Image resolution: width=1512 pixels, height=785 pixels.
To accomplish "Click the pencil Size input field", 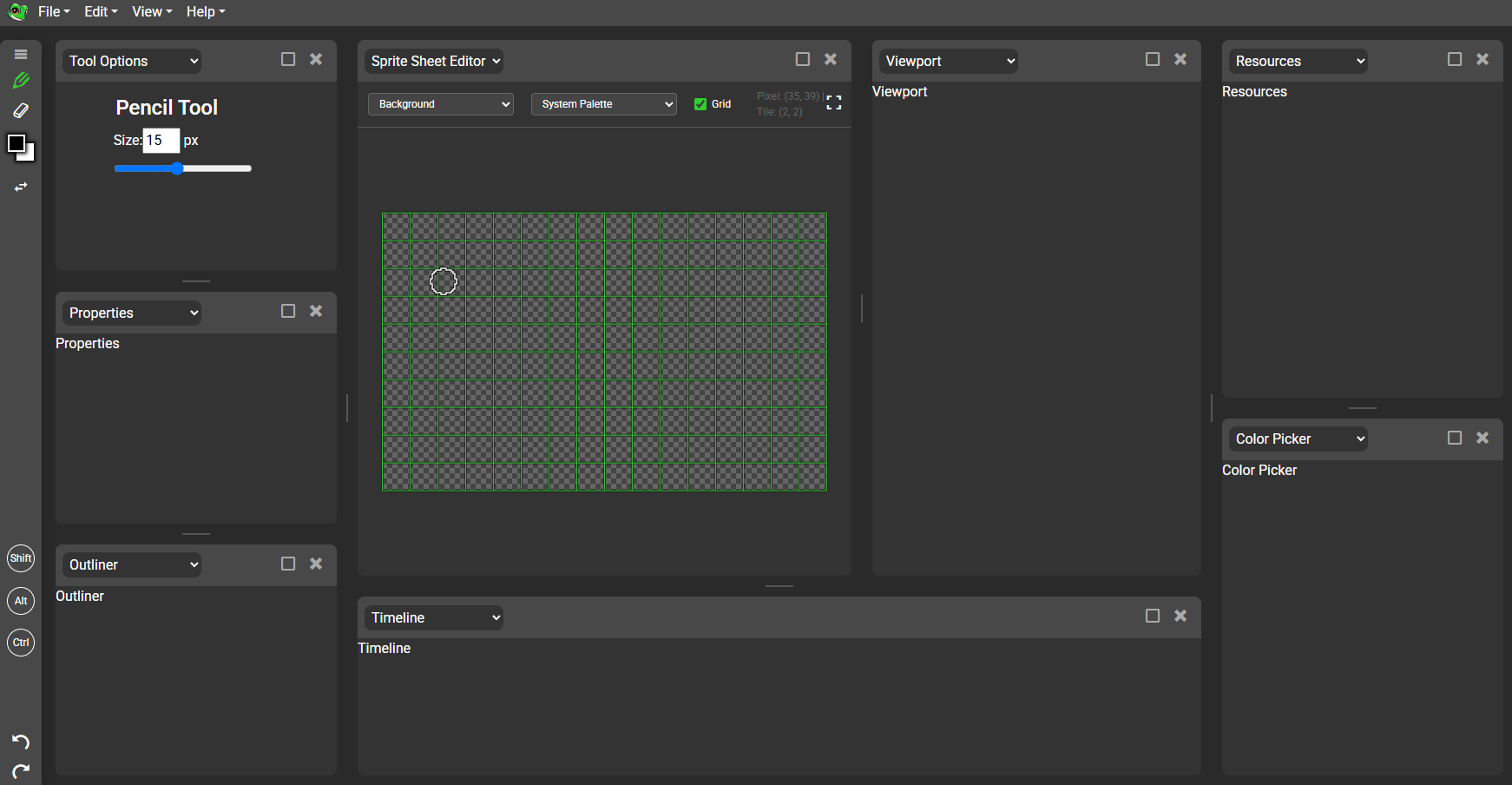I will tap(161, 140).
